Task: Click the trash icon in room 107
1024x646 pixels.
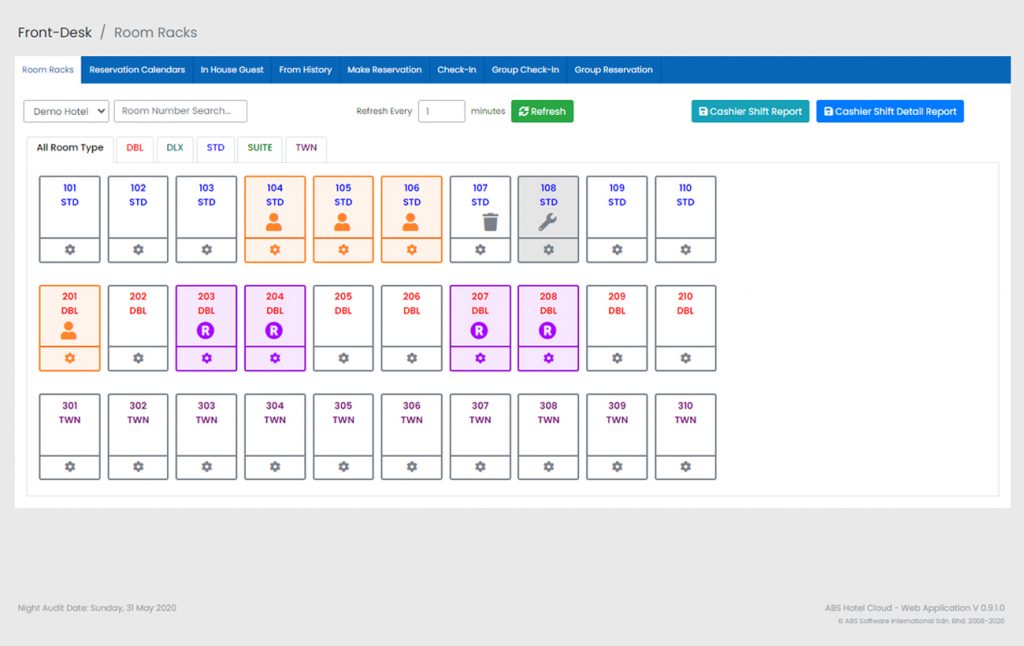Action: pos(480,222)
